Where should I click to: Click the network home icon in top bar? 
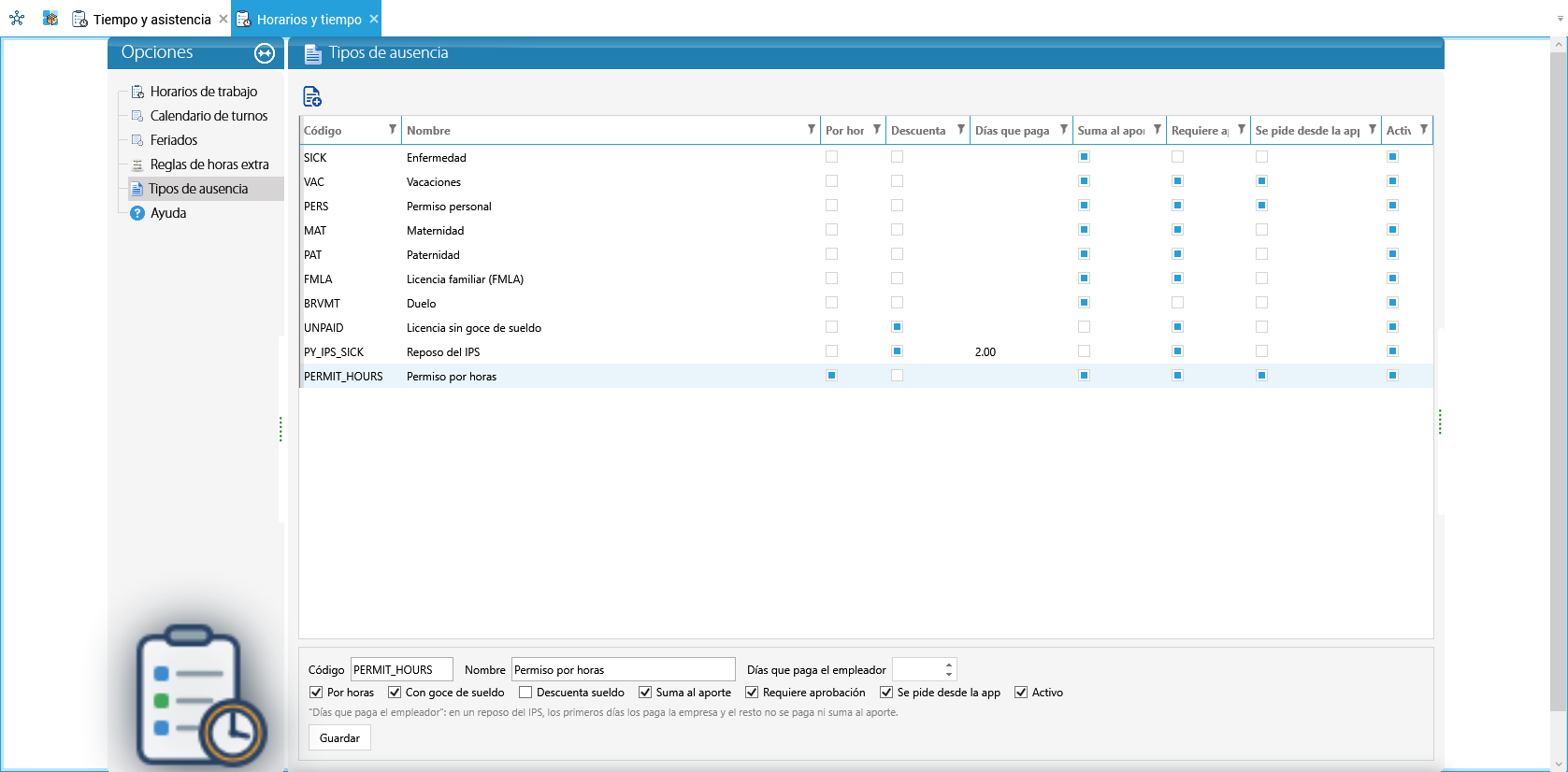[17, 19]
